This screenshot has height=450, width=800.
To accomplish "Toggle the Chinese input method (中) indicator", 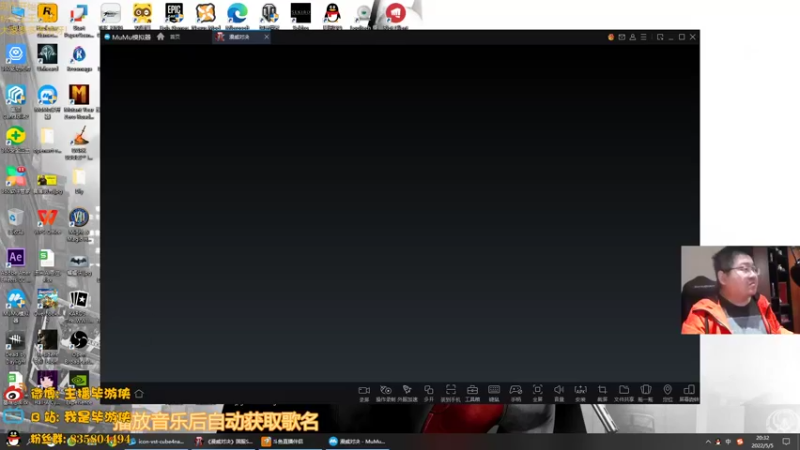I will [x=729, y=442].
